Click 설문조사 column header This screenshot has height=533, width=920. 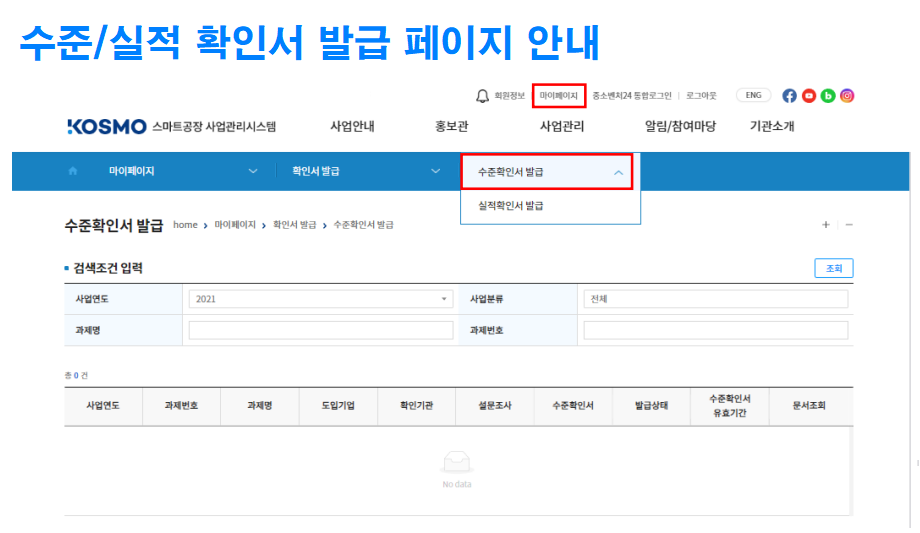pos(495,406)
